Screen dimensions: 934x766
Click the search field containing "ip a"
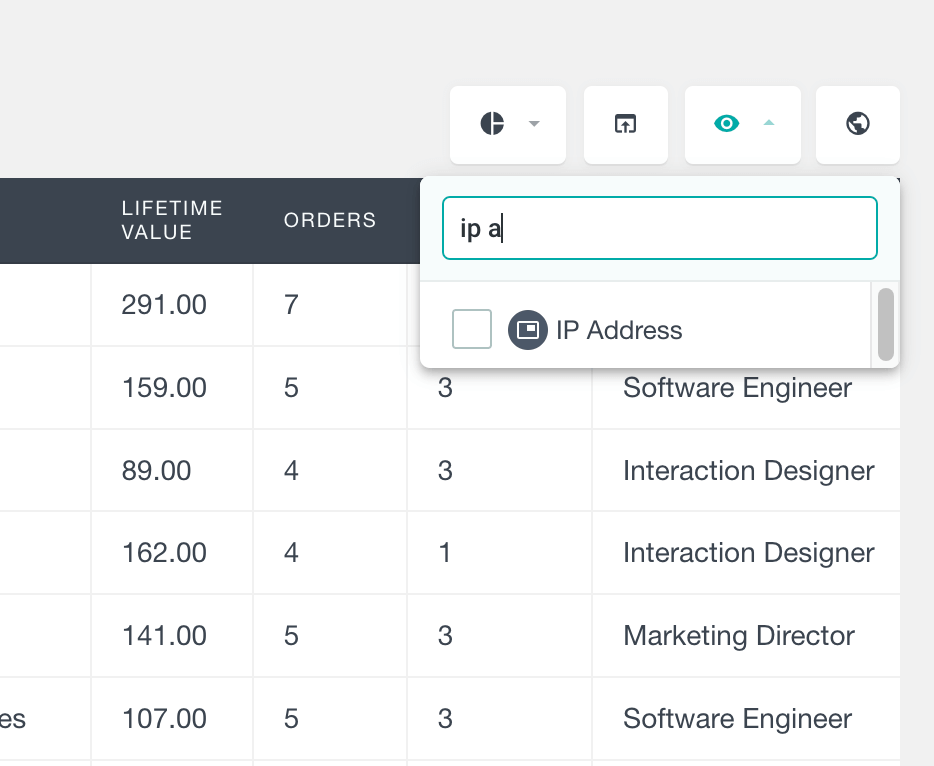point(660,228)
